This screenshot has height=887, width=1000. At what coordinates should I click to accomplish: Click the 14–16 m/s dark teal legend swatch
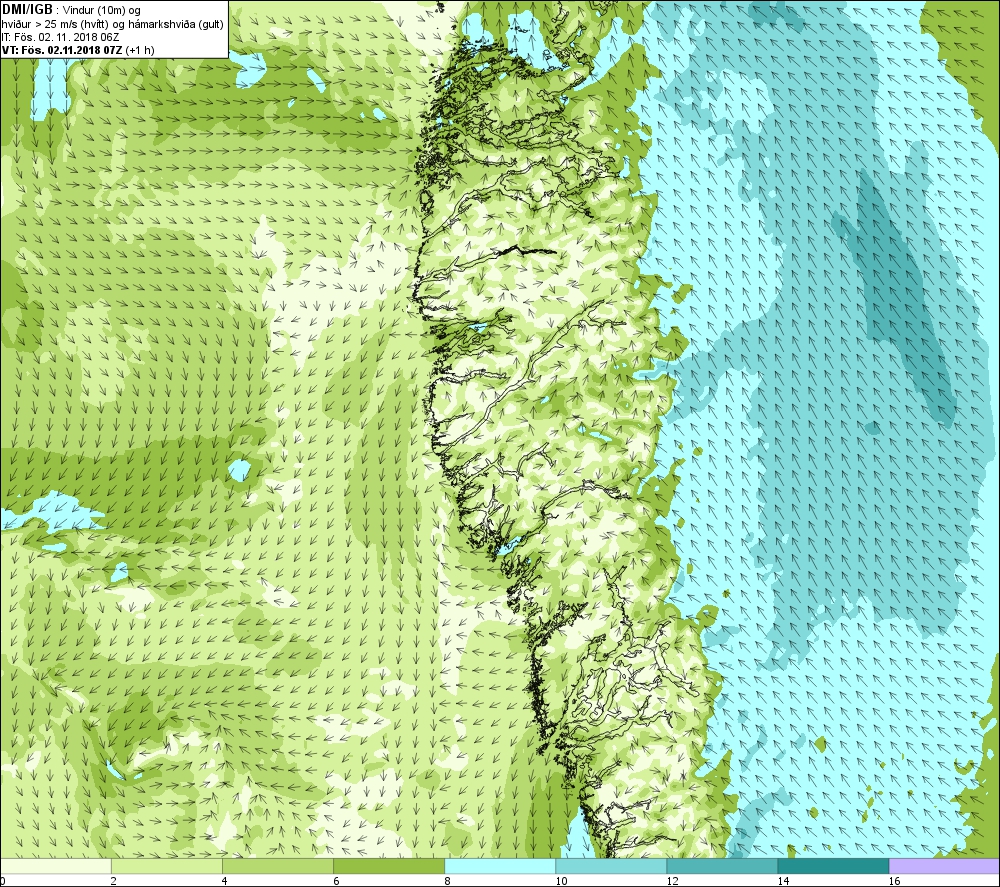[833, 866]
